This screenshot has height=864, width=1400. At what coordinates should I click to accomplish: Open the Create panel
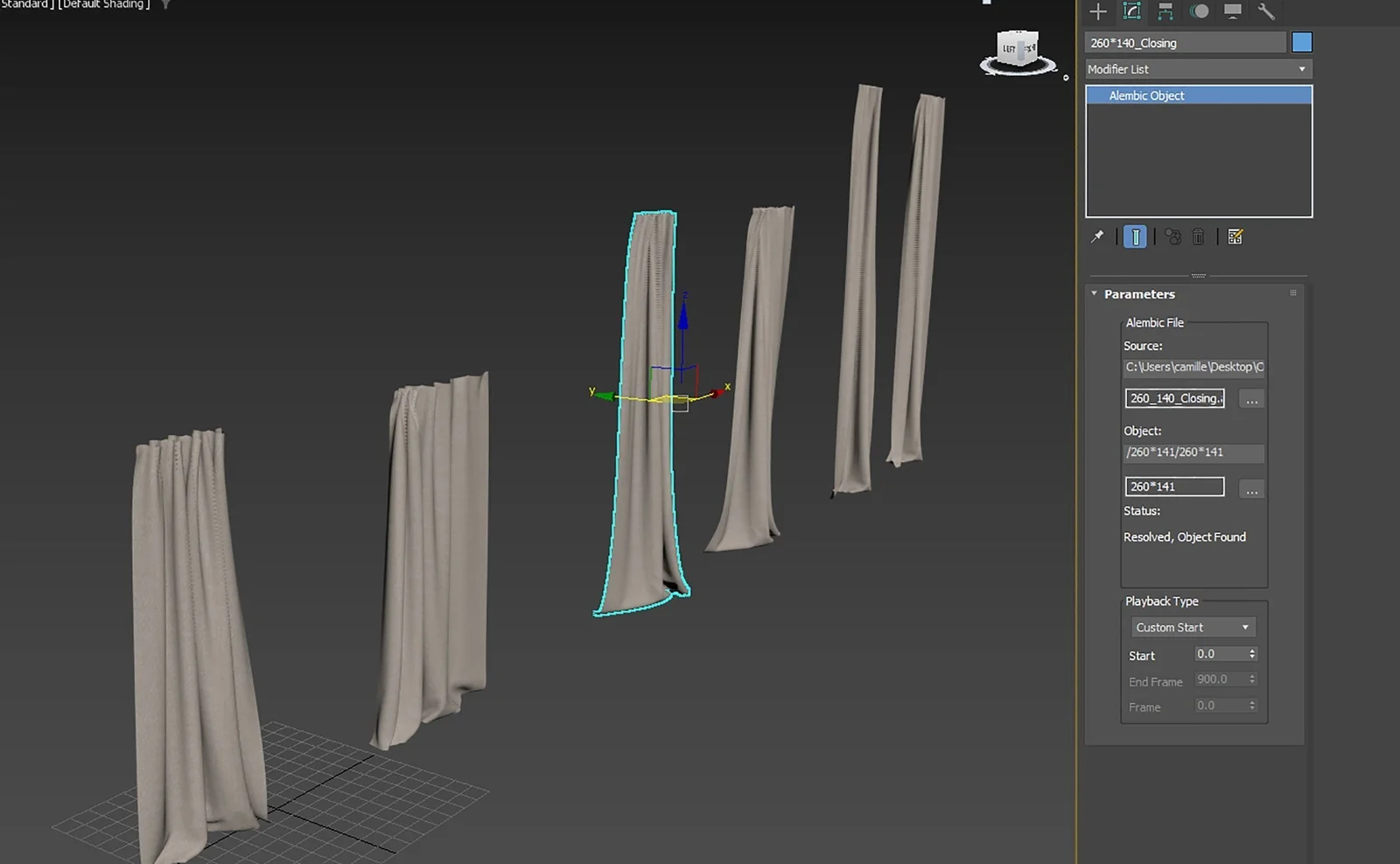pos(1097,12)
